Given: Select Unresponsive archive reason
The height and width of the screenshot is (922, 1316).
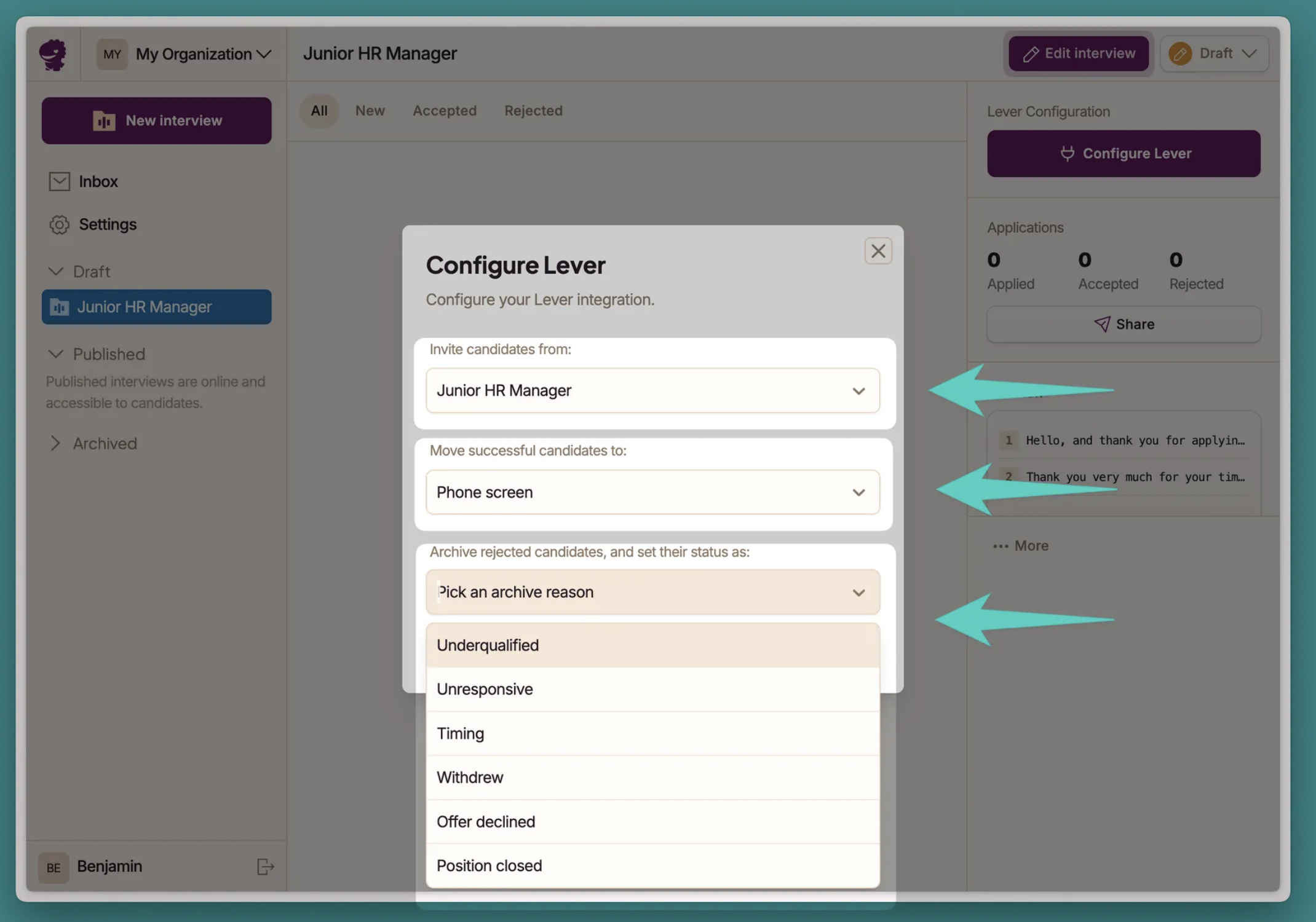Looking at the screenshot, I should tap(652, 689).
